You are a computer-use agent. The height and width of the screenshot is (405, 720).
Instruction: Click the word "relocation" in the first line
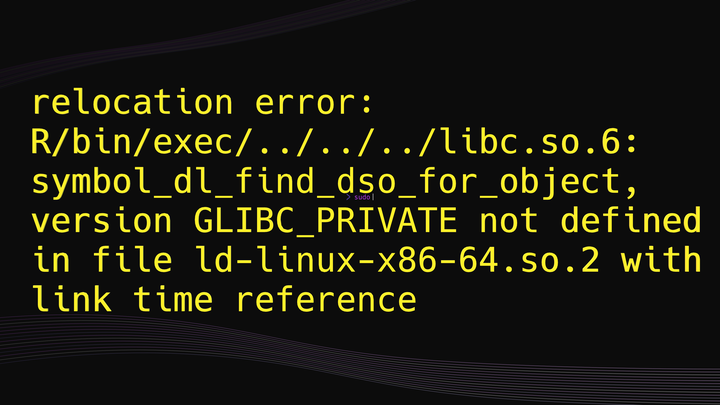(133, 103)
